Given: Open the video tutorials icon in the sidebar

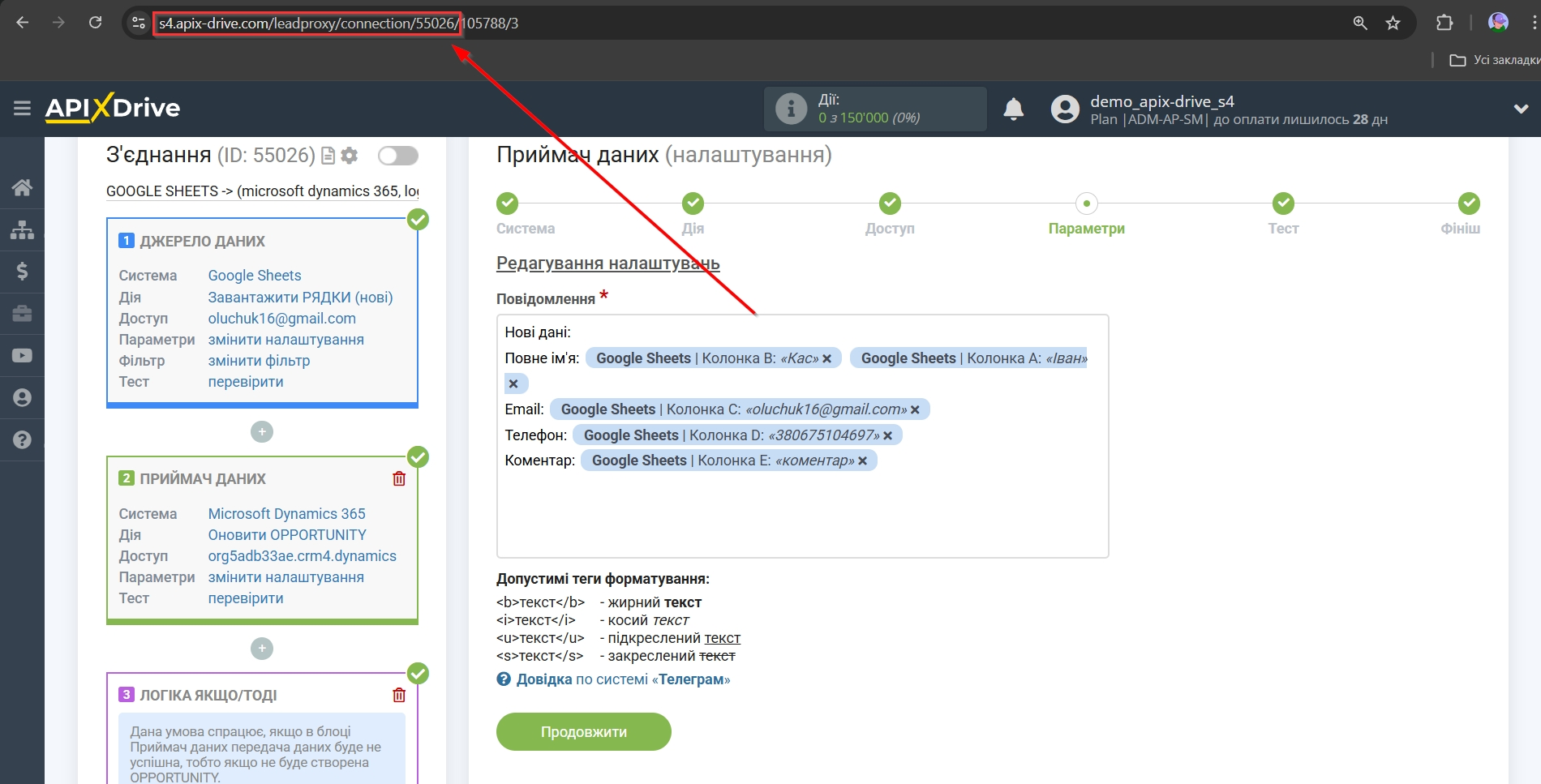Looking at the screenshot, I should (x=22, y=355).
